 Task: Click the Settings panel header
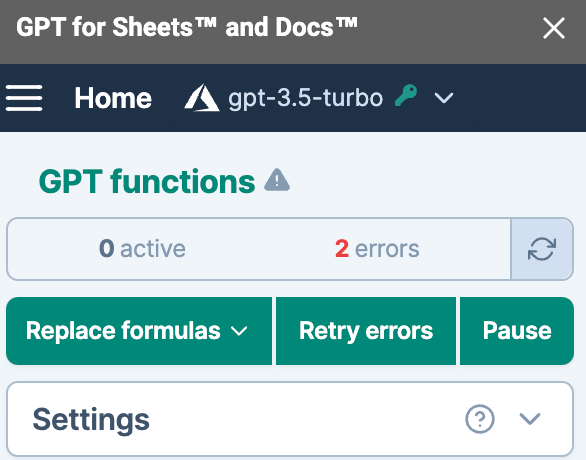point(290,419)
